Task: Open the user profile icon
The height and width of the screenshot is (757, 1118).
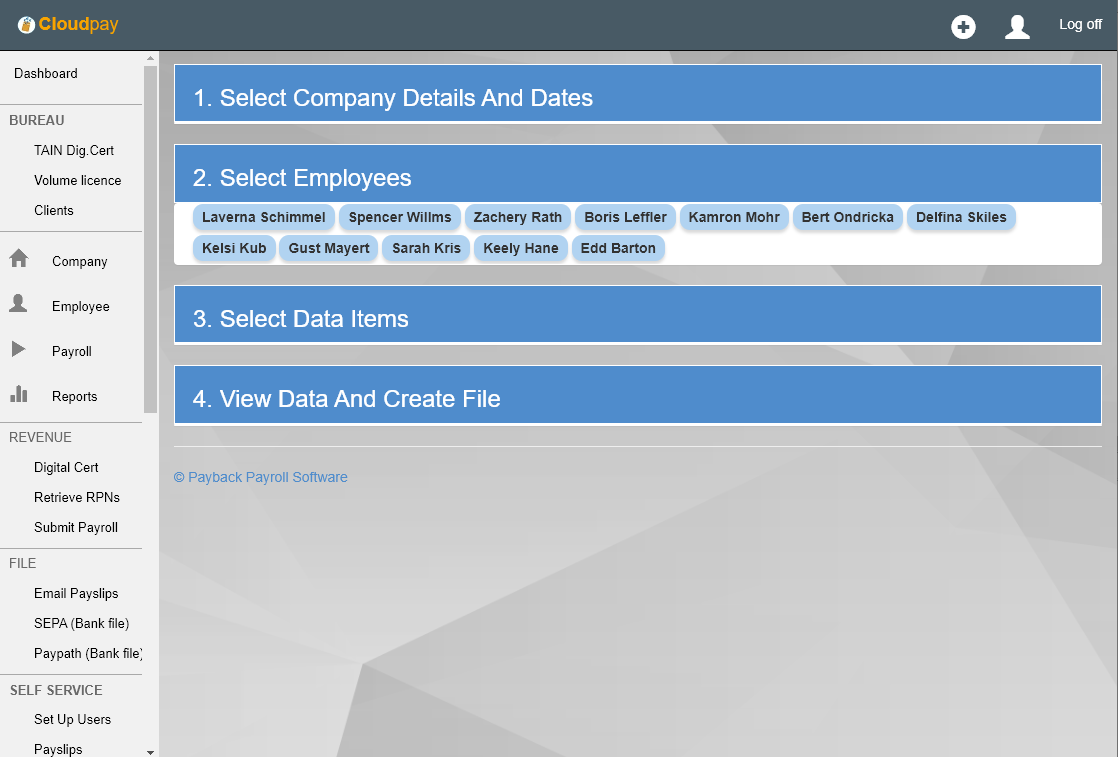Action: pos(1017,27)
